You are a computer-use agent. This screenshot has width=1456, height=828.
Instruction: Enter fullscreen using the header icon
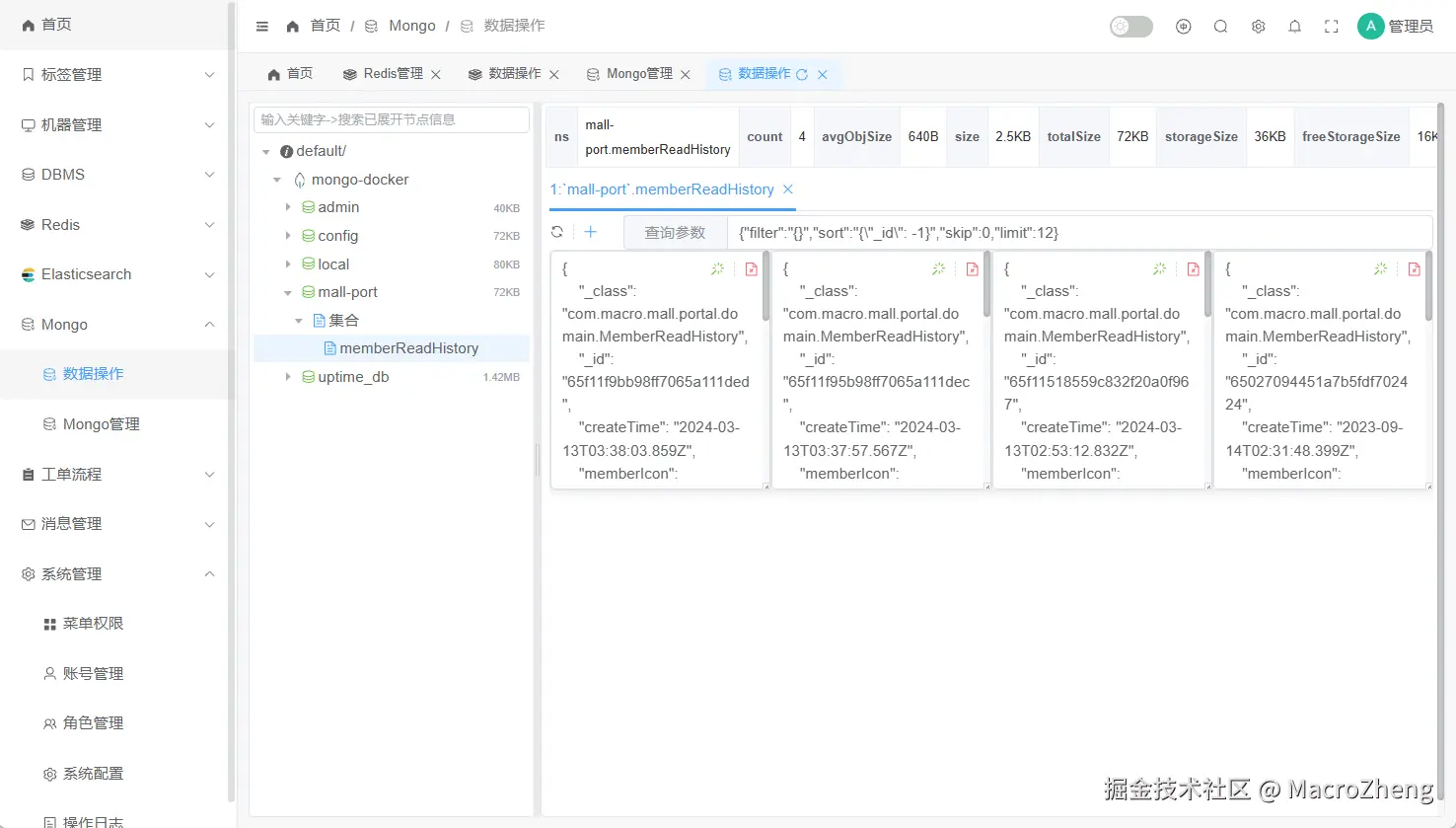tap(1331, 27)
